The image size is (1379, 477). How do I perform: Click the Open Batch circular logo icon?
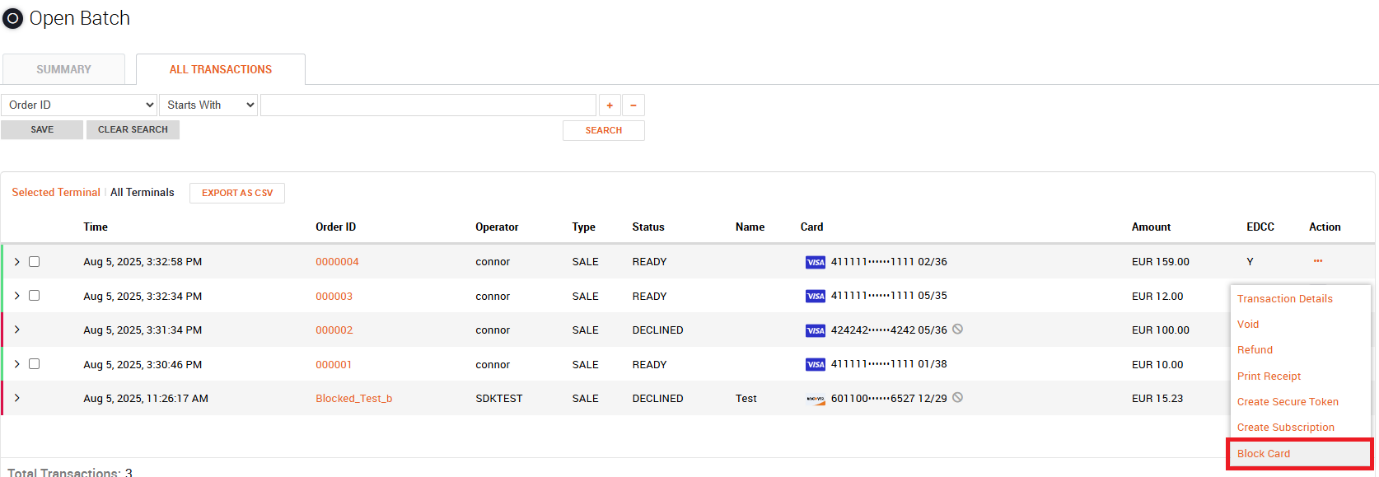pyautogui.click(x=13, y=19)
